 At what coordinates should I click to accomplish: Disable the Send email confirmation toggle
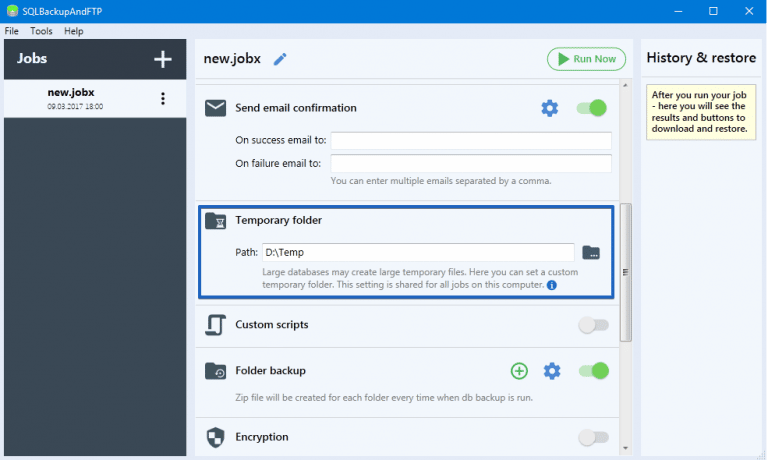592,108
